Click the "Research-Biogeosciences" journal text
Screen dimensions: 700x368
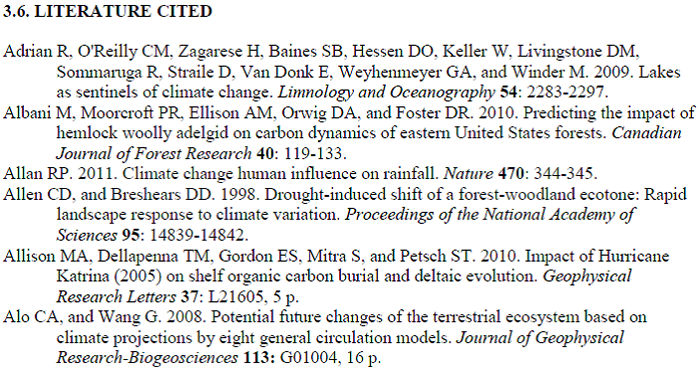click(147, 358)
